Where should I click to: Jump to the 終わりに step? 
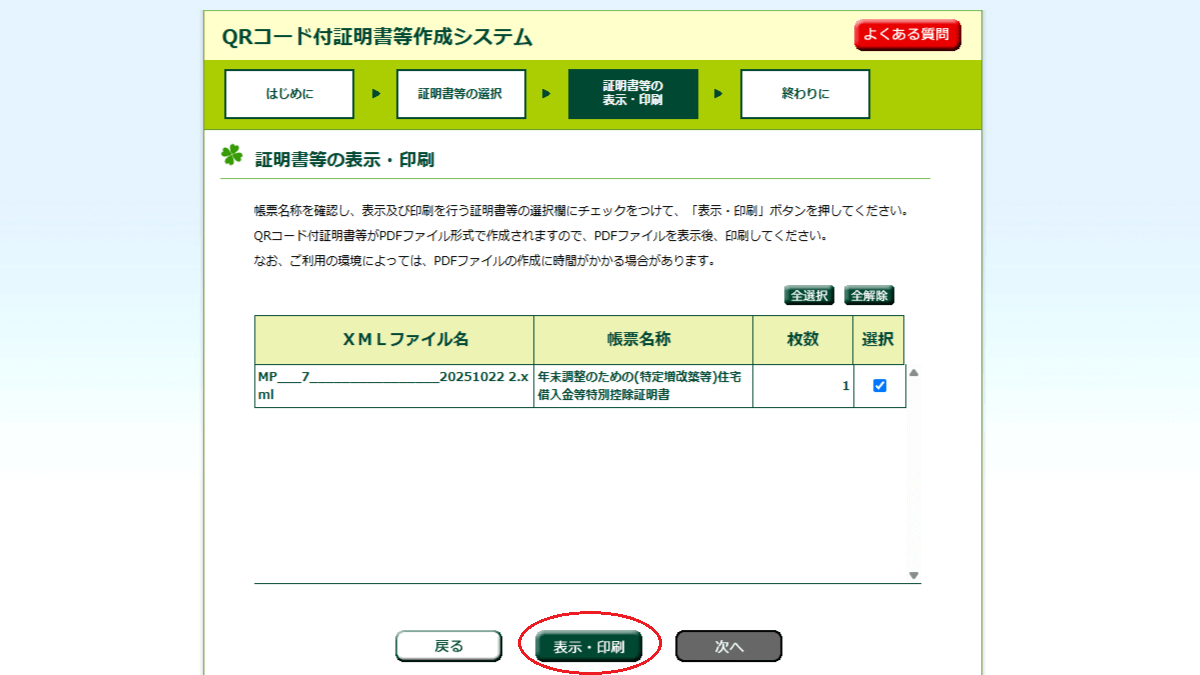pos(805,94)
